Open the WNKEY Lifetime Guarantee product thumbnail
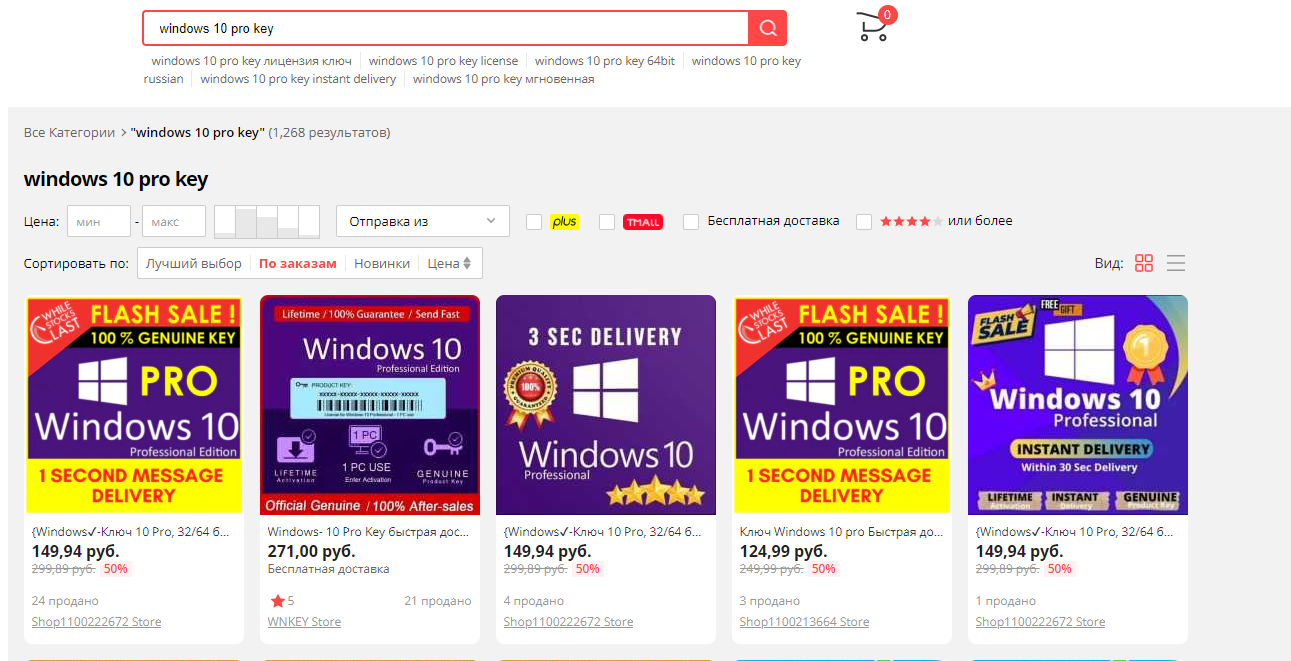This screenshot has height=661, width=1291. [370, 405]
